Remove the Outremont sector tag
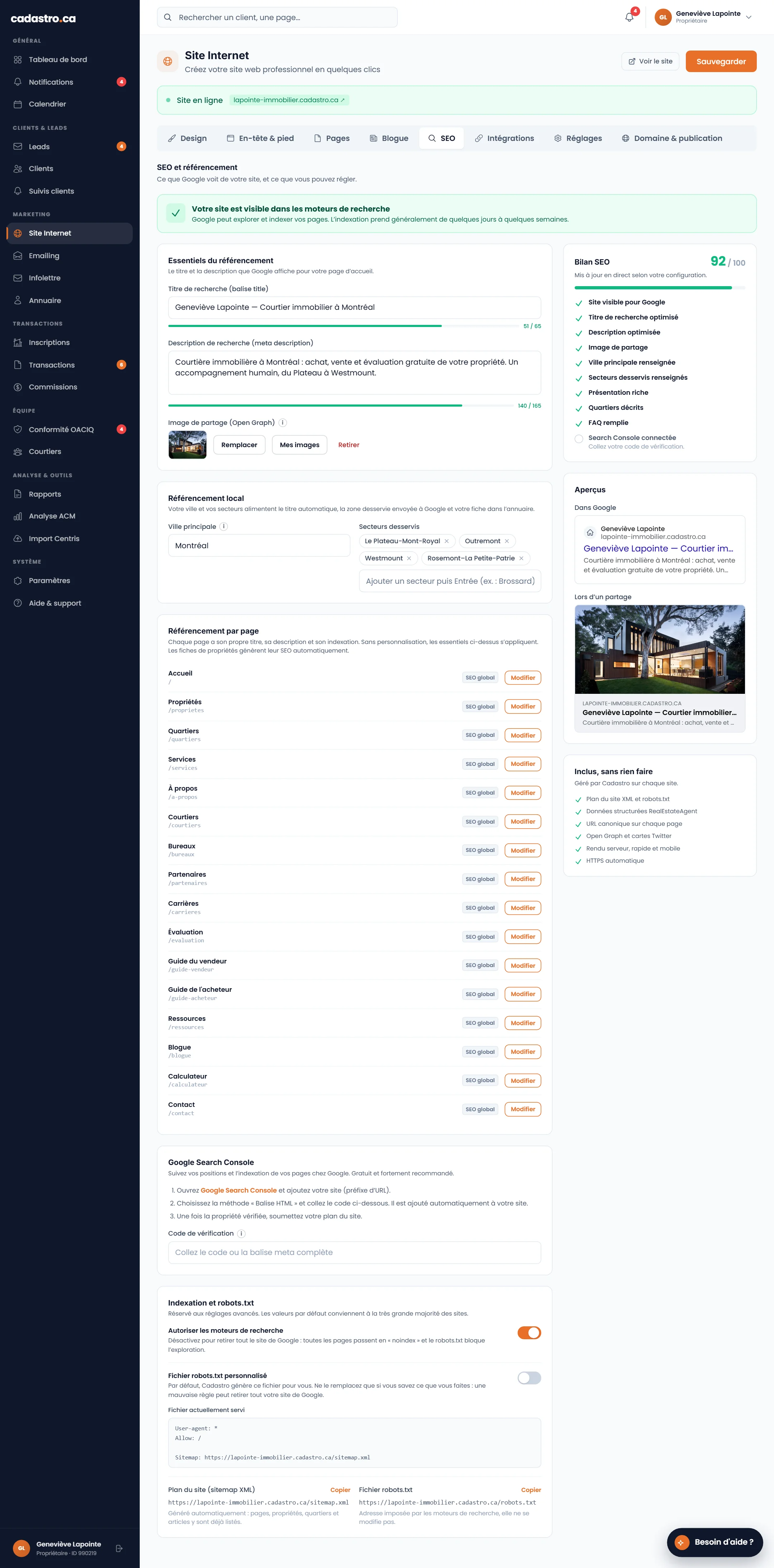Viewport: 774px width, 1568px height. coord(507,541)
